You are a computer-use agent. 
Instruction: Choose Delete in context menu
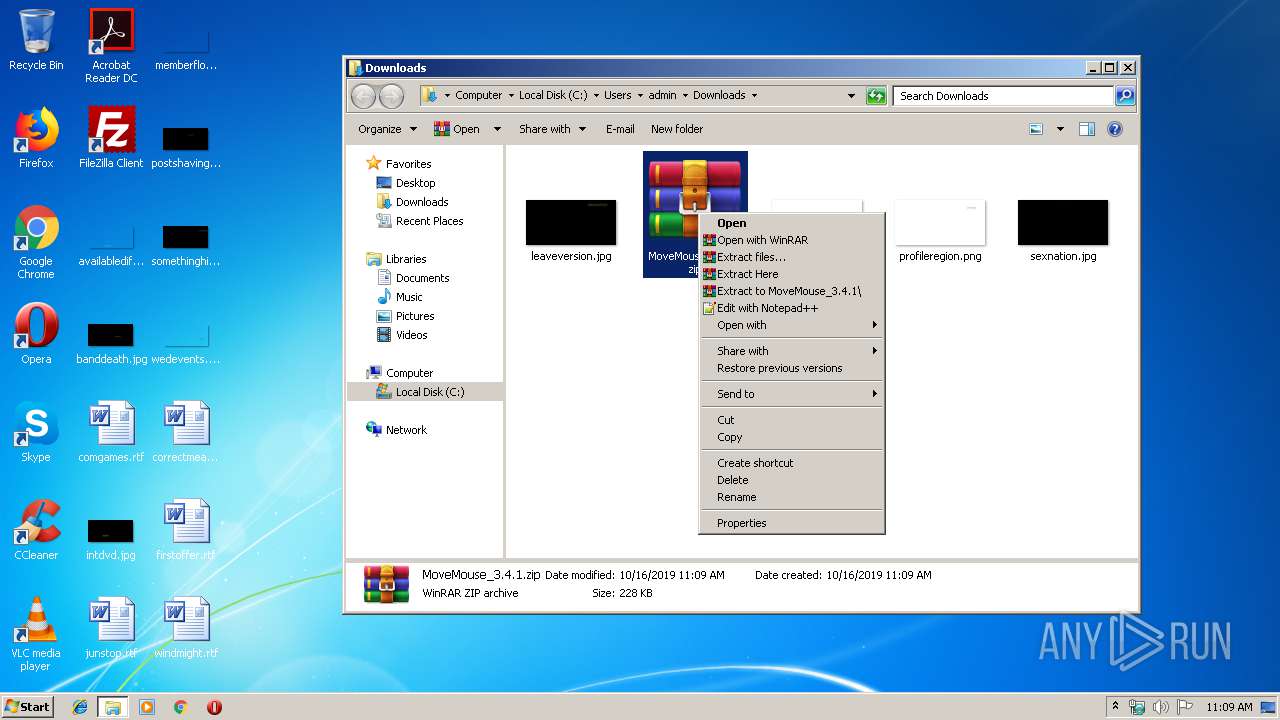[x=790, y=480]
